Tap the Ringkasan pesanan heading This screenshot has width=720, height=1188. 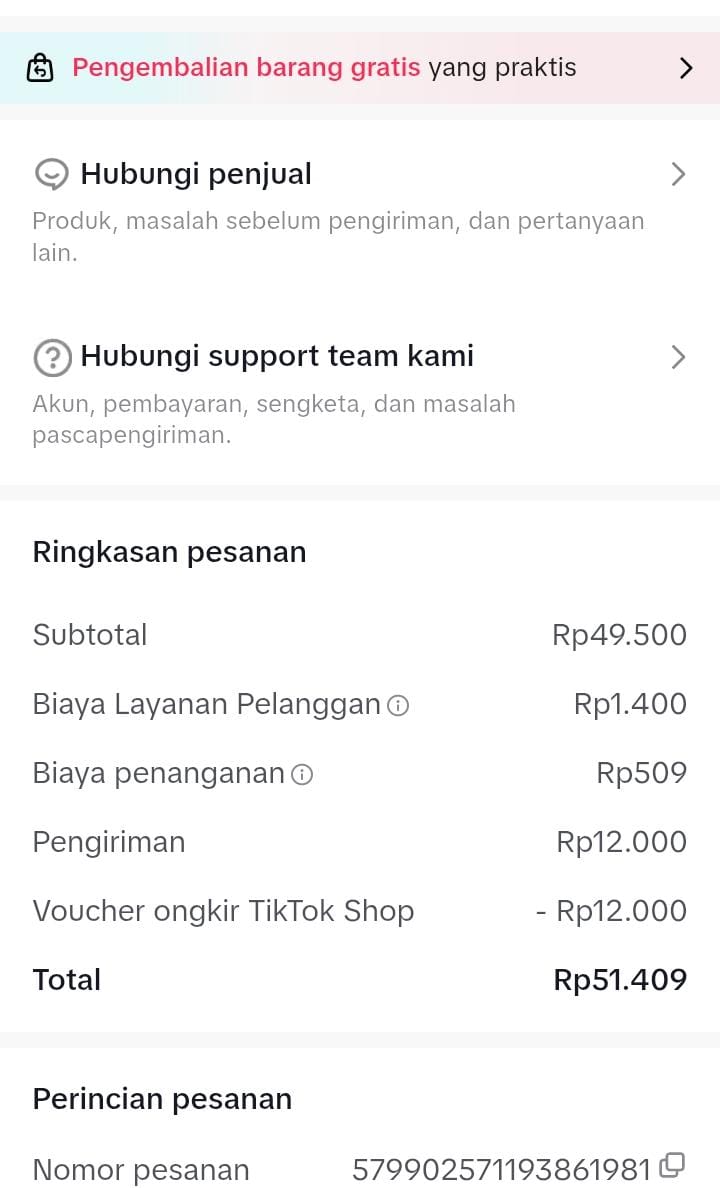pyautogui.click(x=169, y=552)
